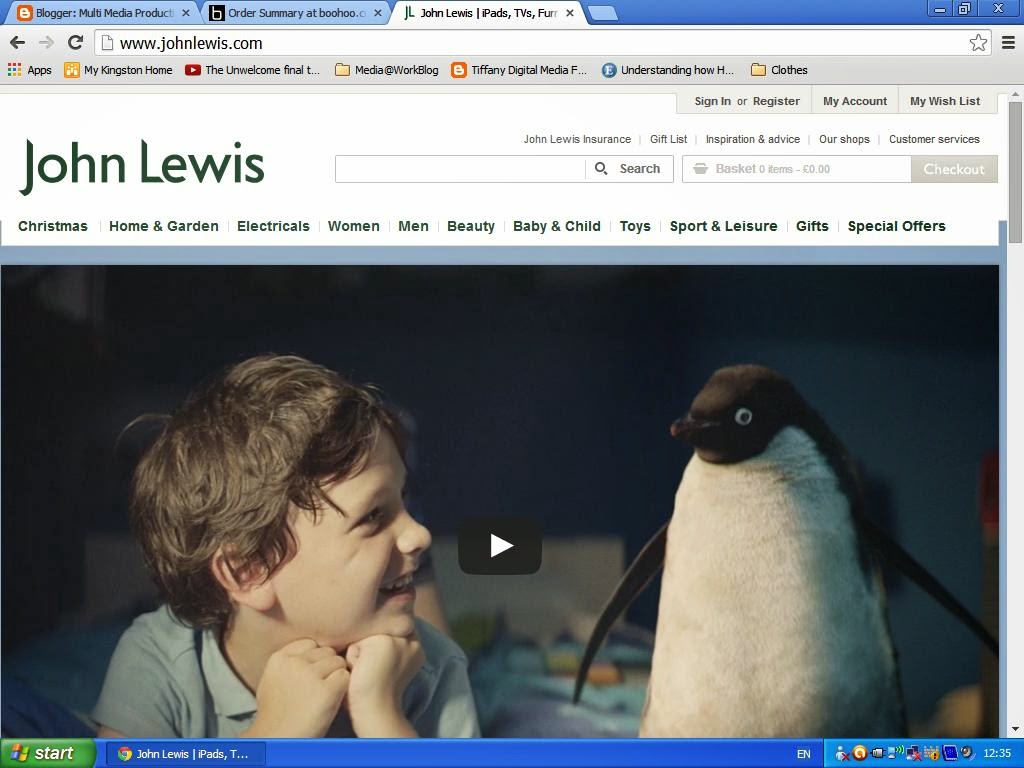This screenshot has width=1024, height=768.
Task: Click the Basket icon in the header
Action: click(x=702, y=169)
